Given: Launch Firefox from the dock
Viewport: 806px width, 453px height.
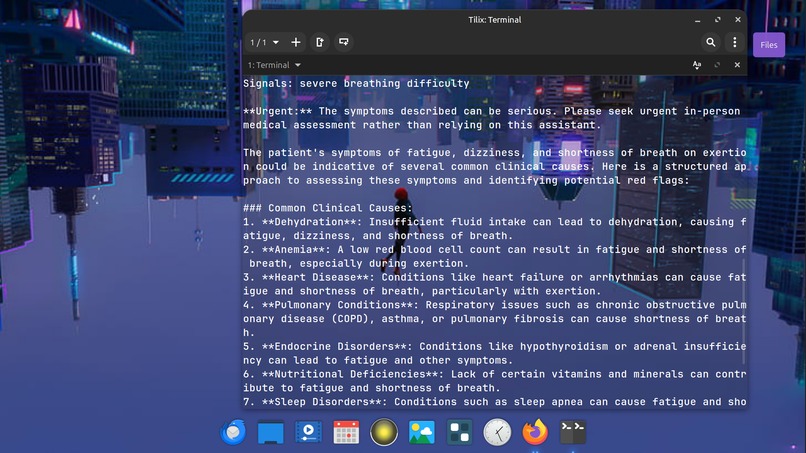Looking at the screenshot, I should pos(535,432).
